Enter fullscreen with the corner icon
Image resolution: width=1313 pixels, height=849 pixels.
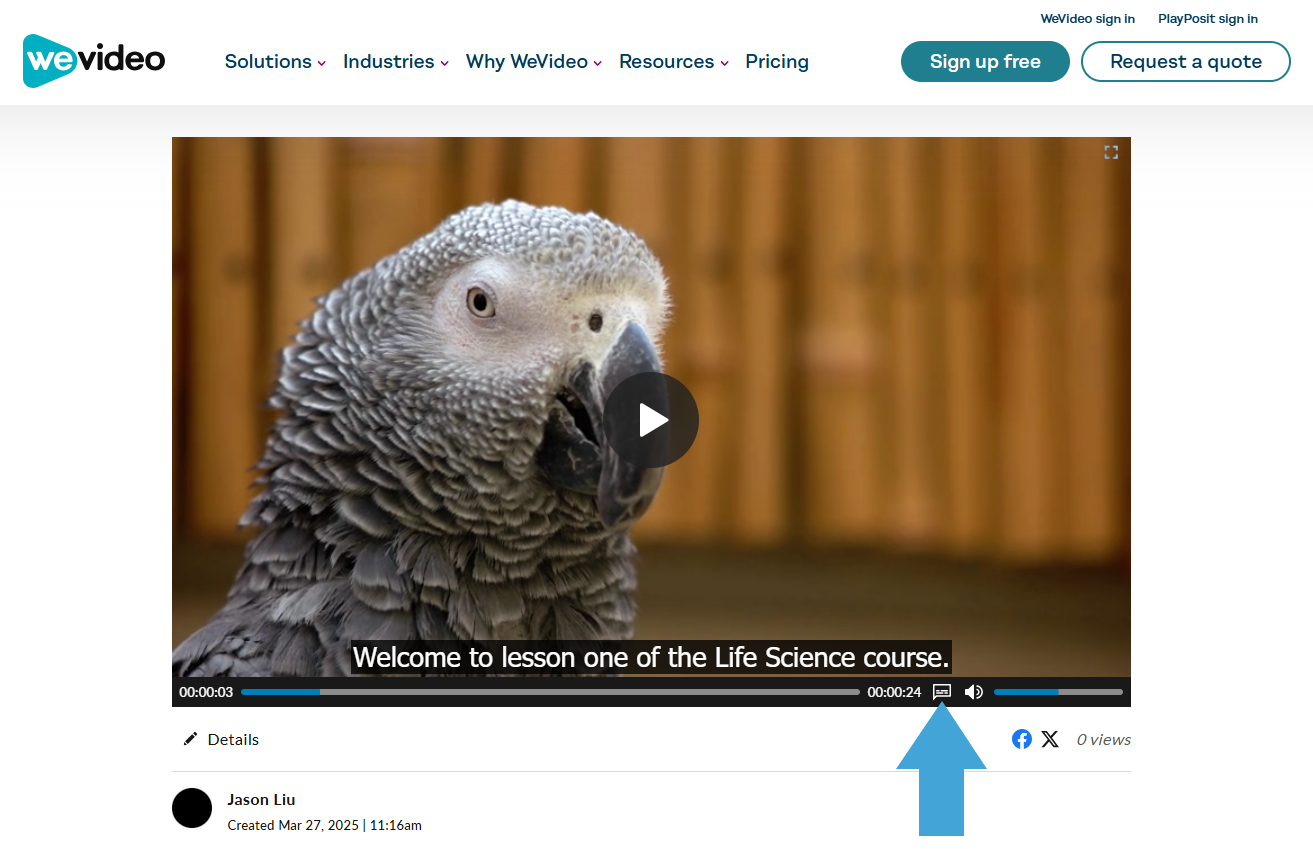point(1111,152)
